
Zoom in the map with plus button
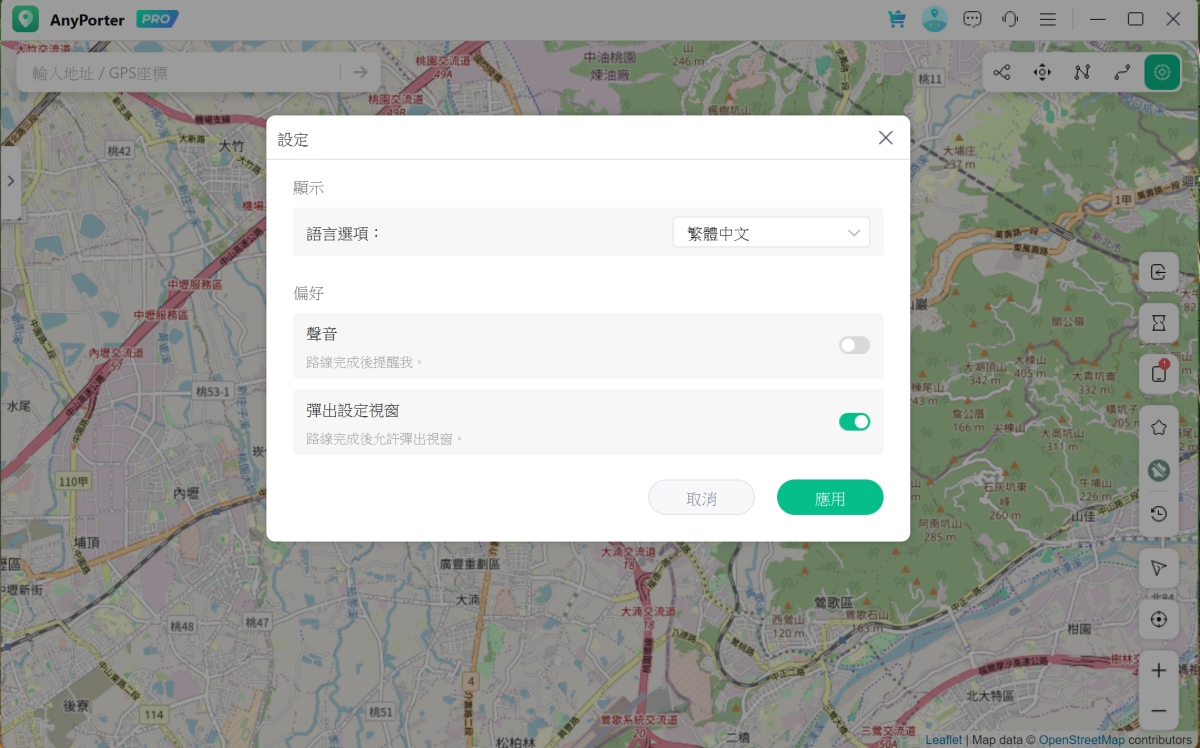point(1159,671)
